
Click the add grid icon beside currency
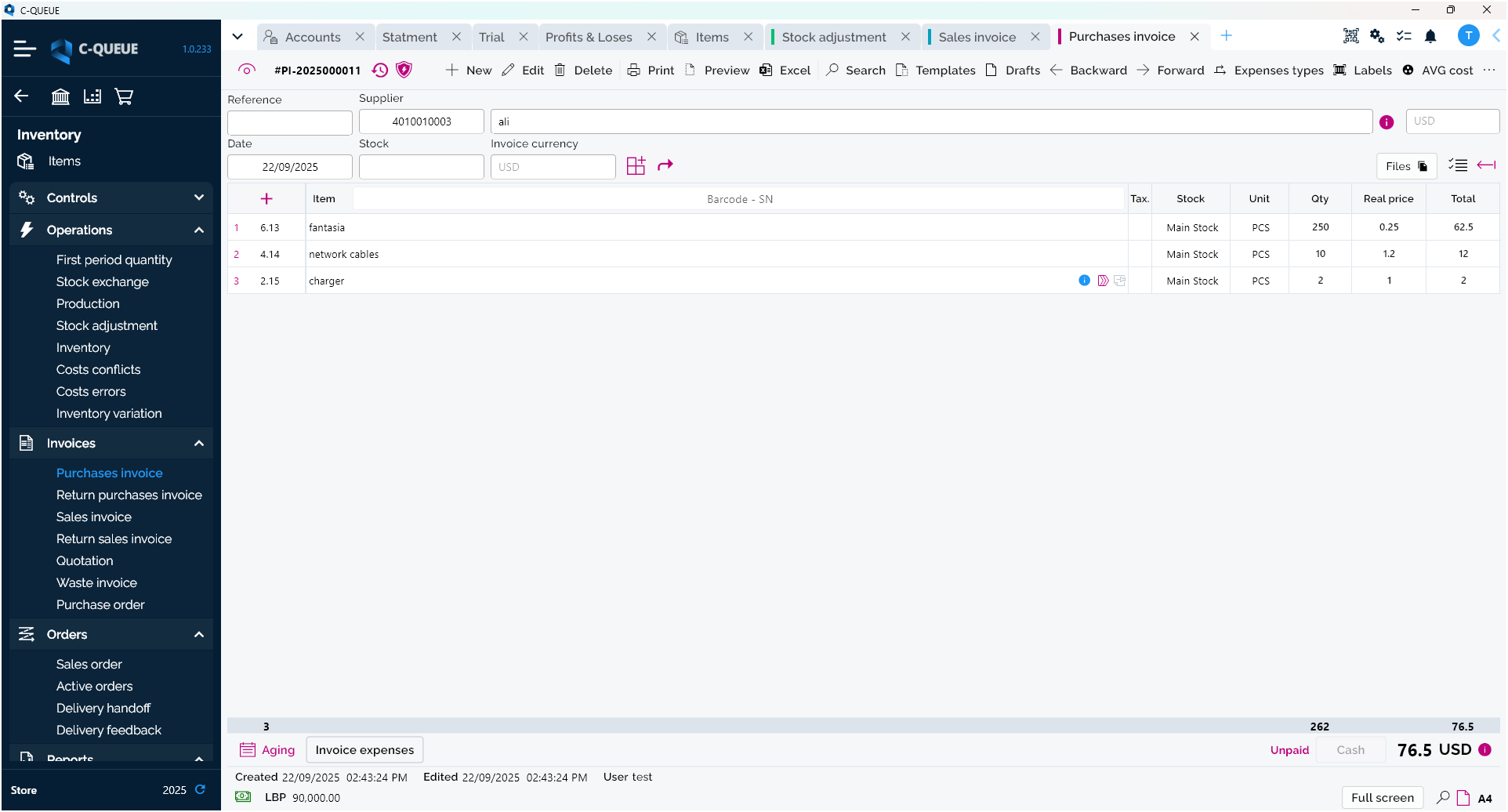636,166
